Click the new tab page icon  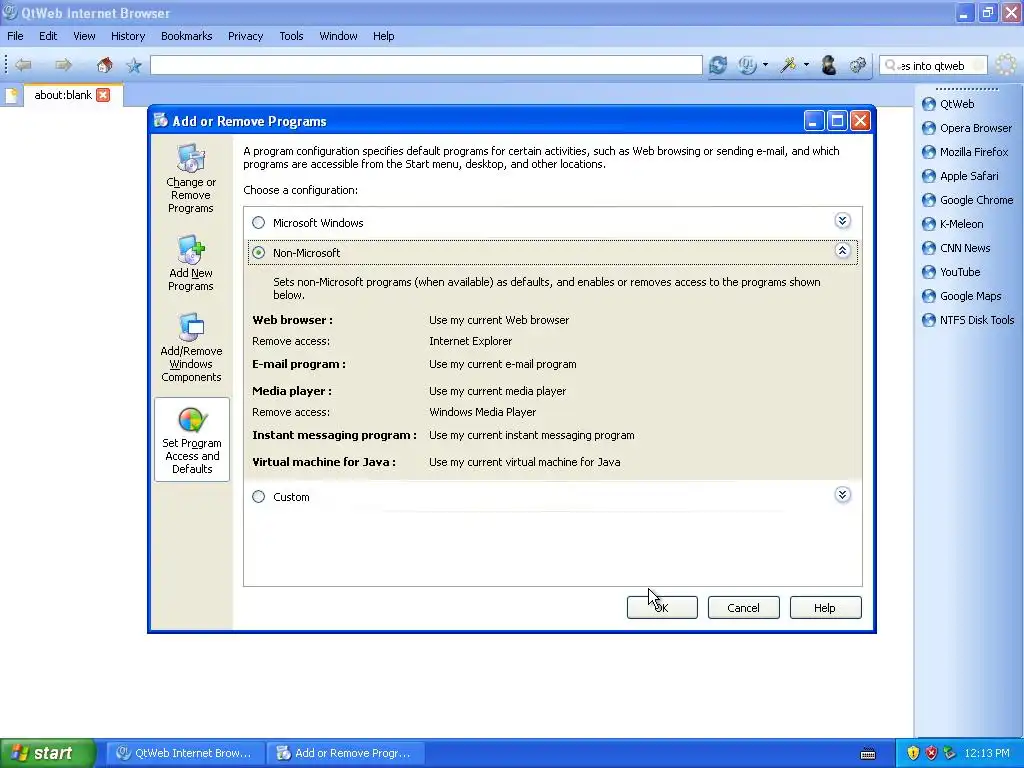11,95
